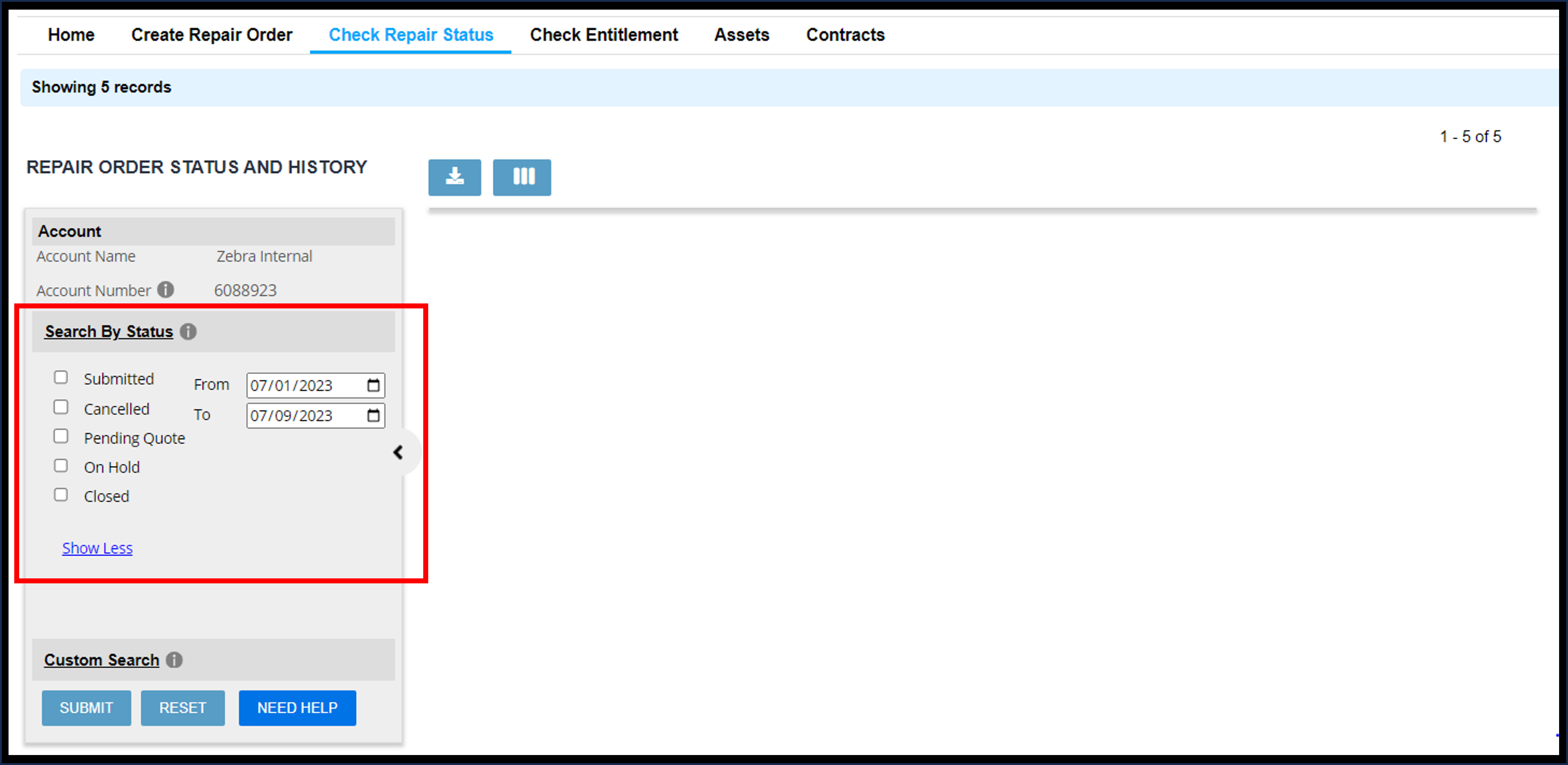
Task: Enable the Closed status checkbox
Action: tap(62, 495)
